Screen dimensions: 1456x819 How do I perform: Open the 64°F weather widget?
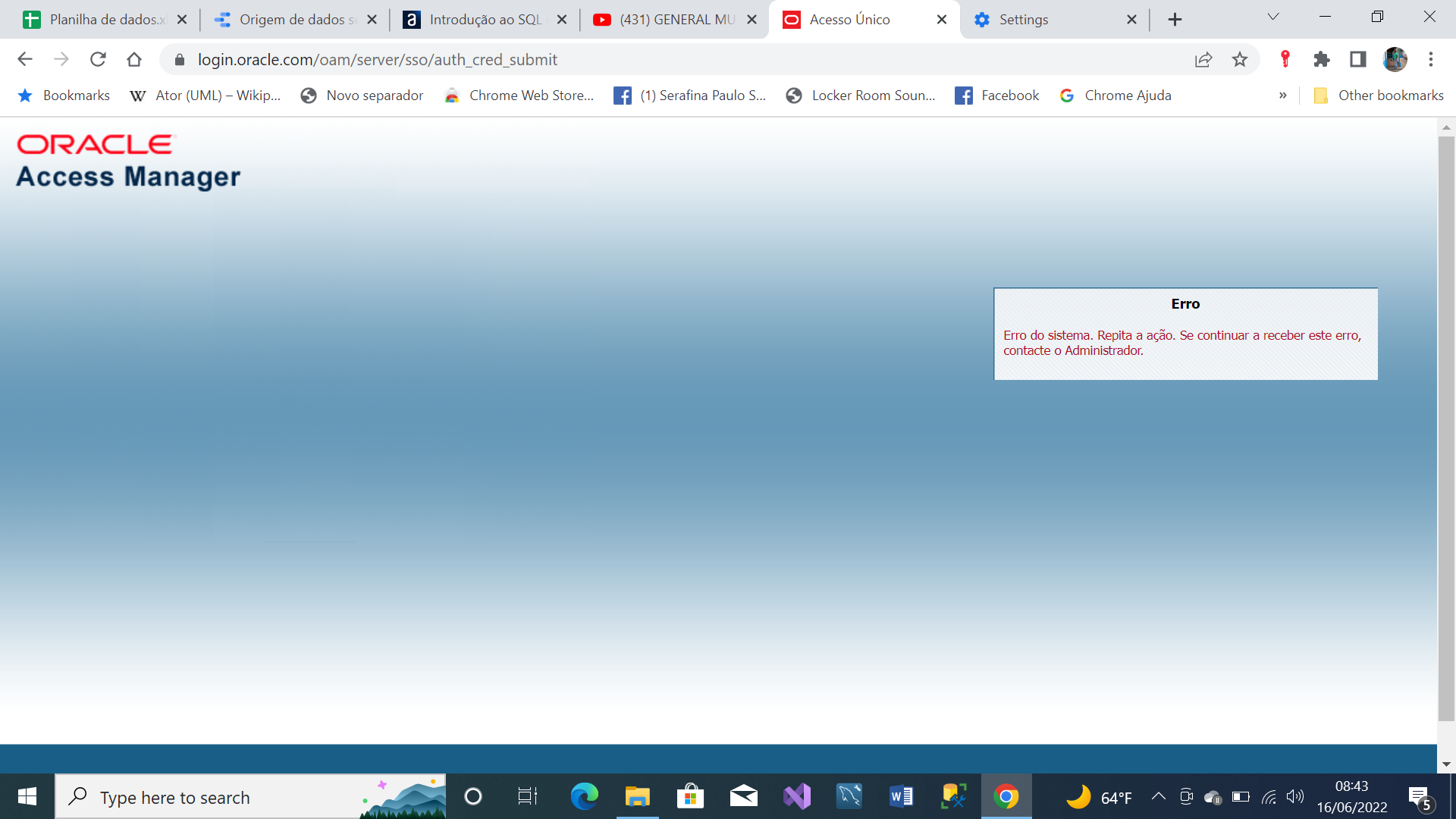point(1099,798)
